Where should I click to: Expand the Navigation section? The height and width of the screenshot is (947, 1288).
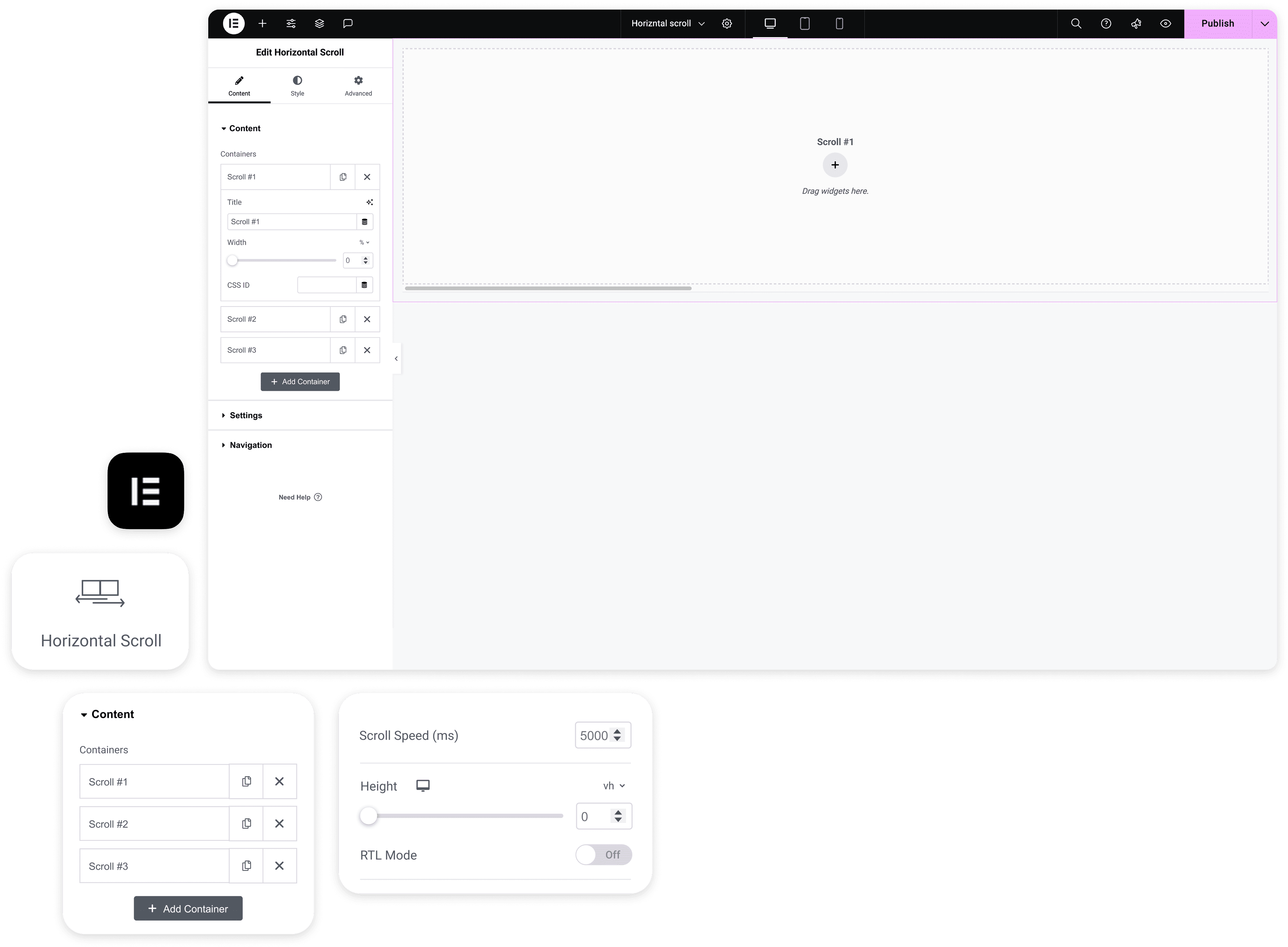click(x=251, y=445)
